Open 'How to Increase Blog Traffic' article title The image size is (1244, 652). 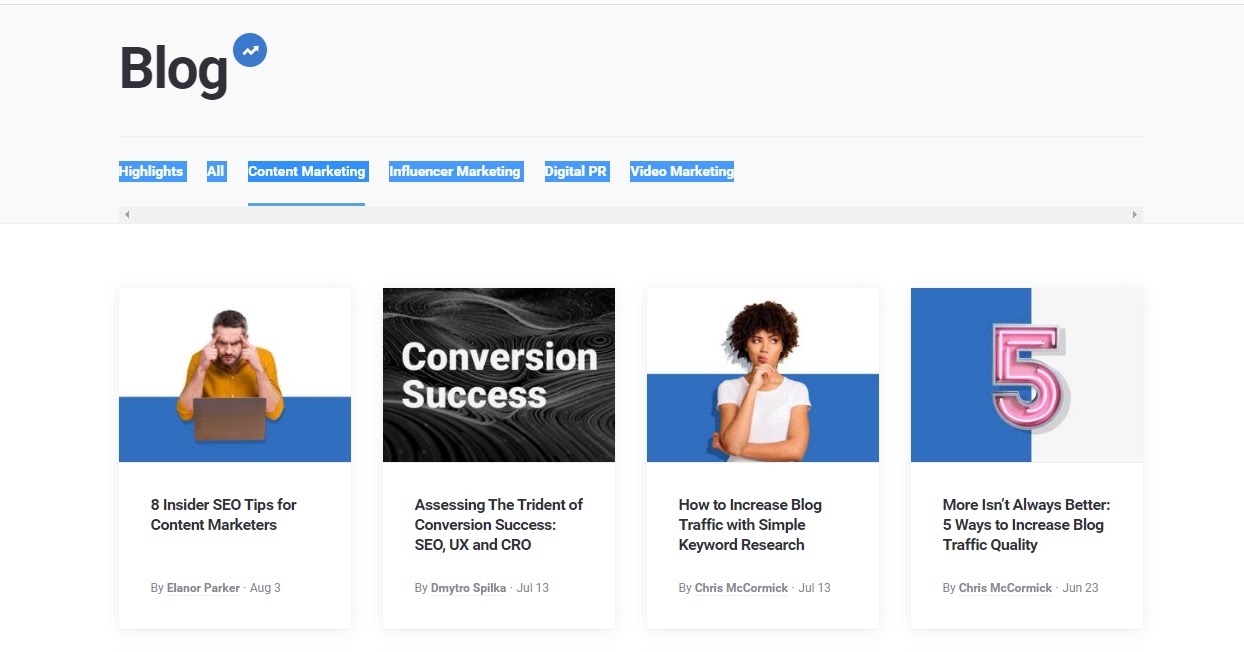point(750,524)
